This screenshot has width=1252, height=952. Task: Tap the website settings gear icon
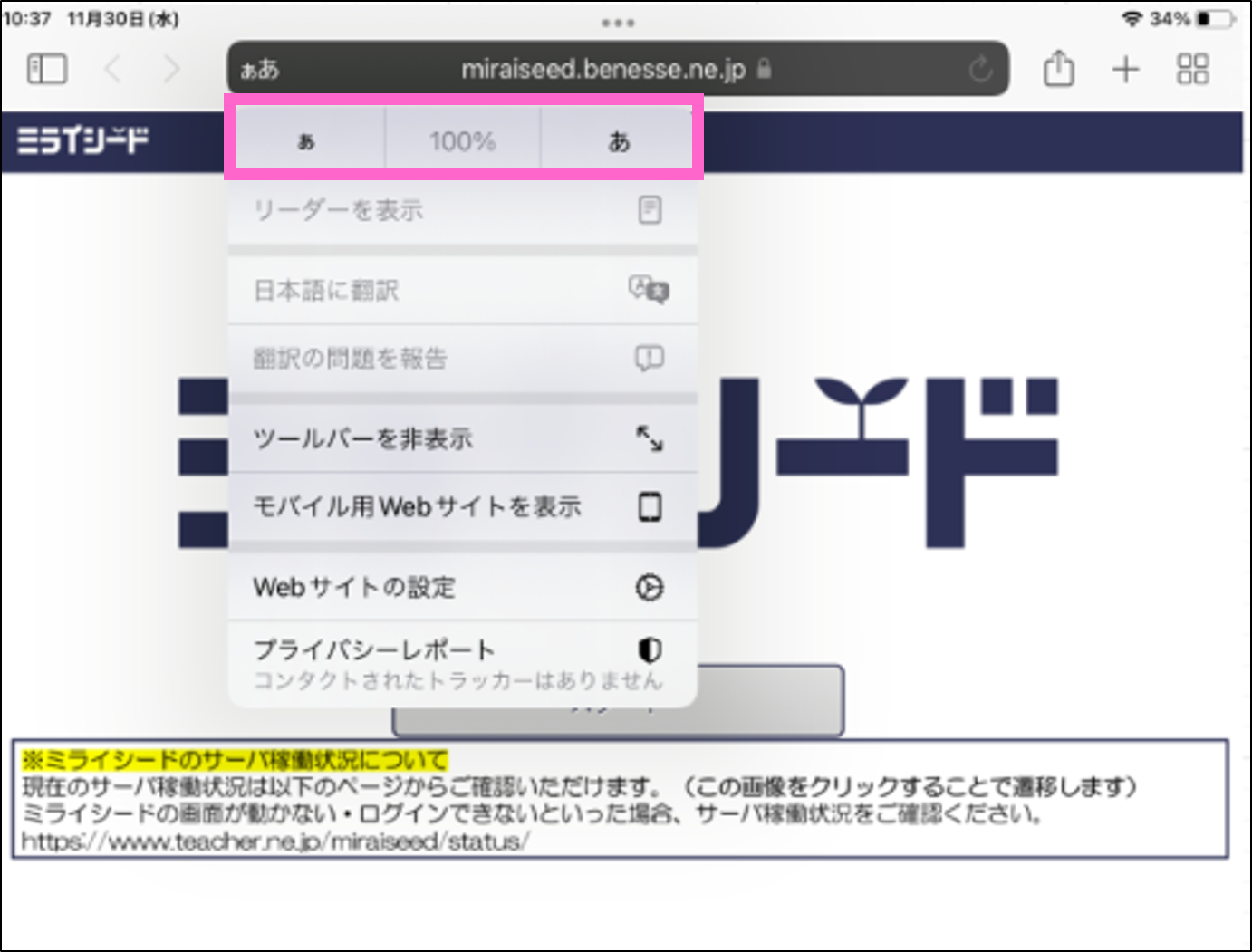pyautogui.click(x=649, y=587)
